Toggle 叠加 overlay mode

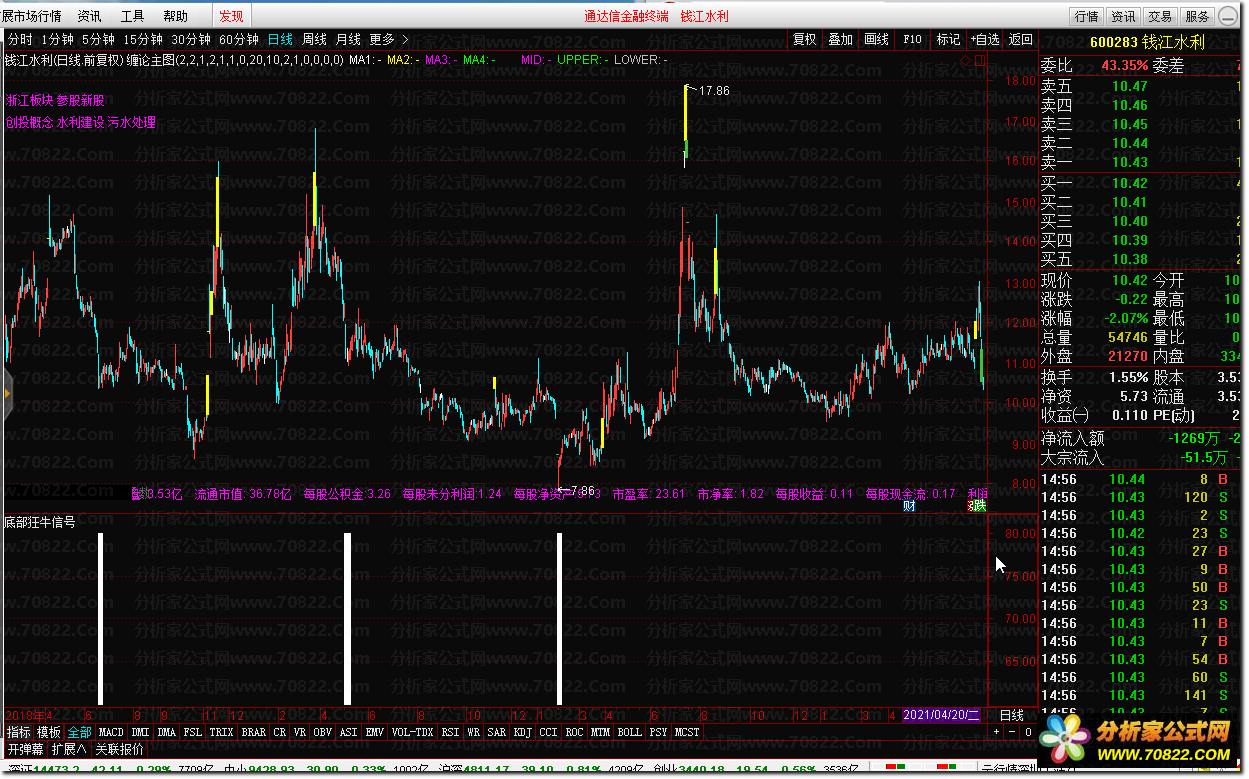[840, 39]
